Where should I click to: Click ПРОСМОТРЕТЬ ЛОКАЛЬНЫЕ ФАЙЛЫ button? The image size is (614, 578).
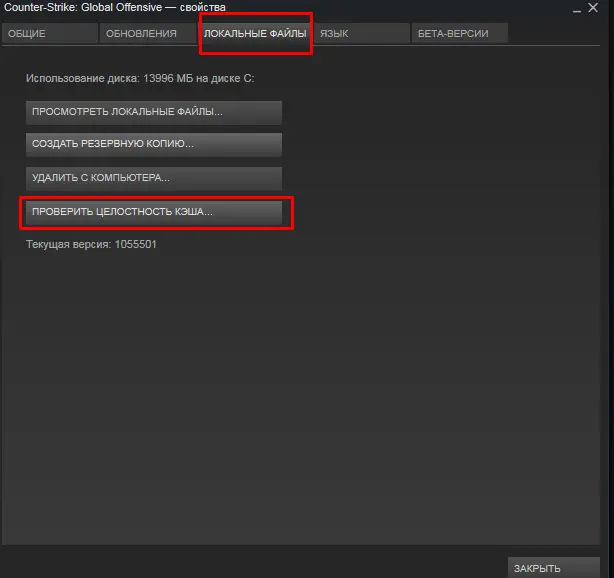154,112
